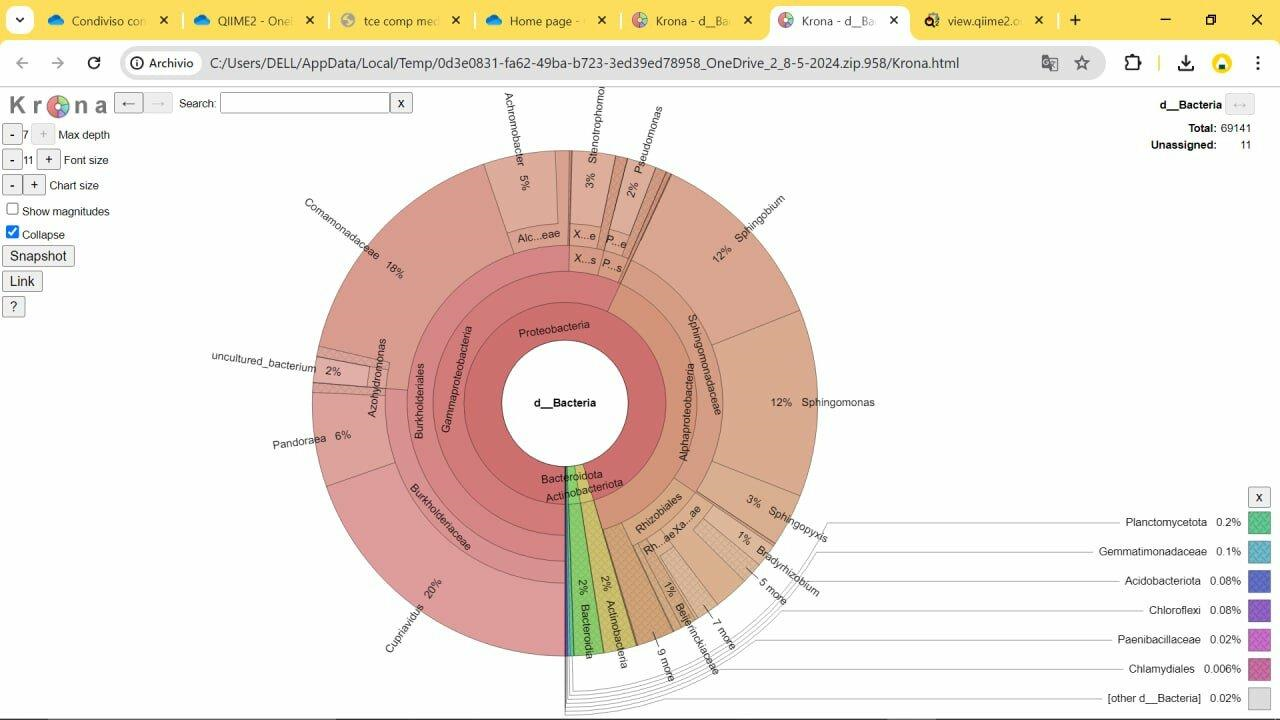The height and width of the screenshot is (720, 1280).
Task: Decrease the Max depth value
Action: tap(12, 134)
